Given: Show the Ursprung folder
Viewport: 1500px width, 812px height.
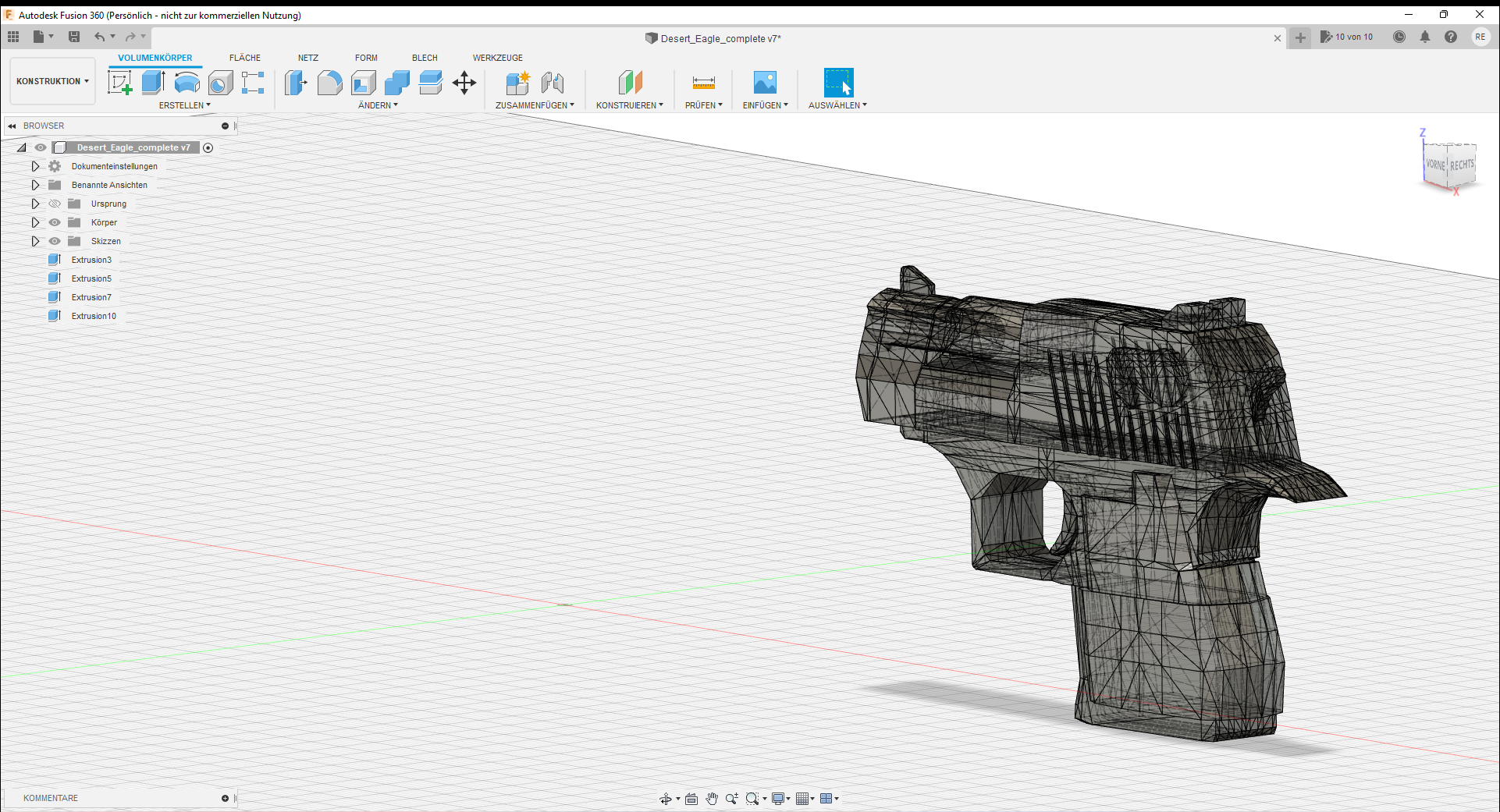Looking at the screenshot, I should (54, 204).
